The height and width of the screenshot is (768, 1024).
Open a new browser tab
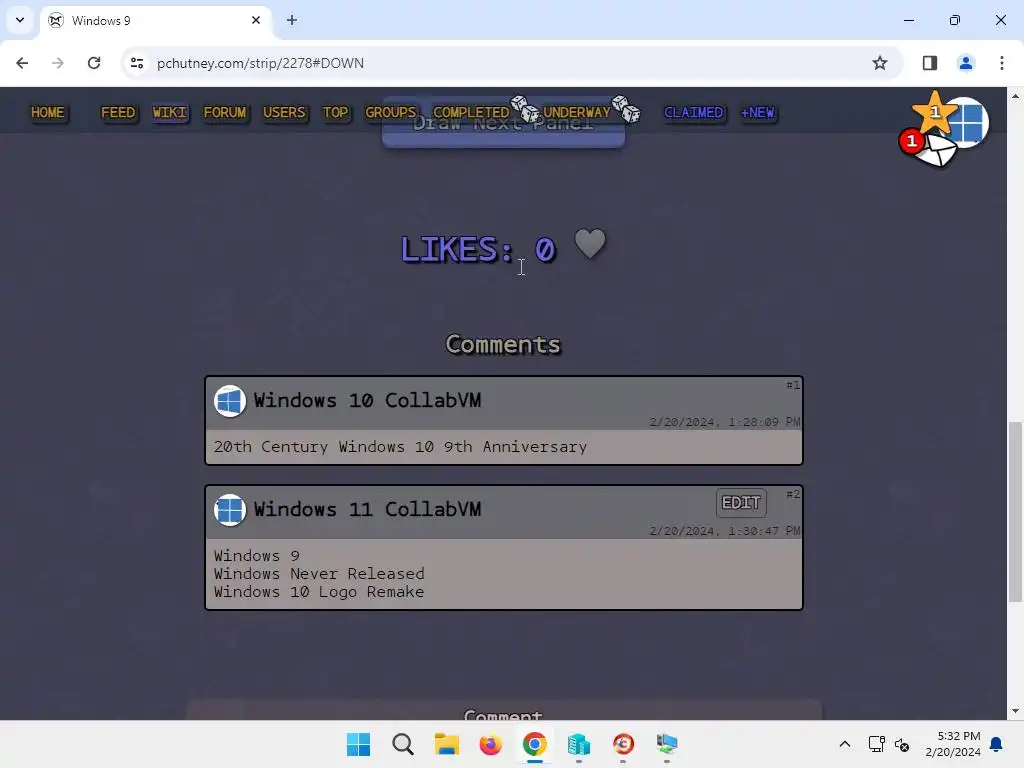tap(291, 20)
